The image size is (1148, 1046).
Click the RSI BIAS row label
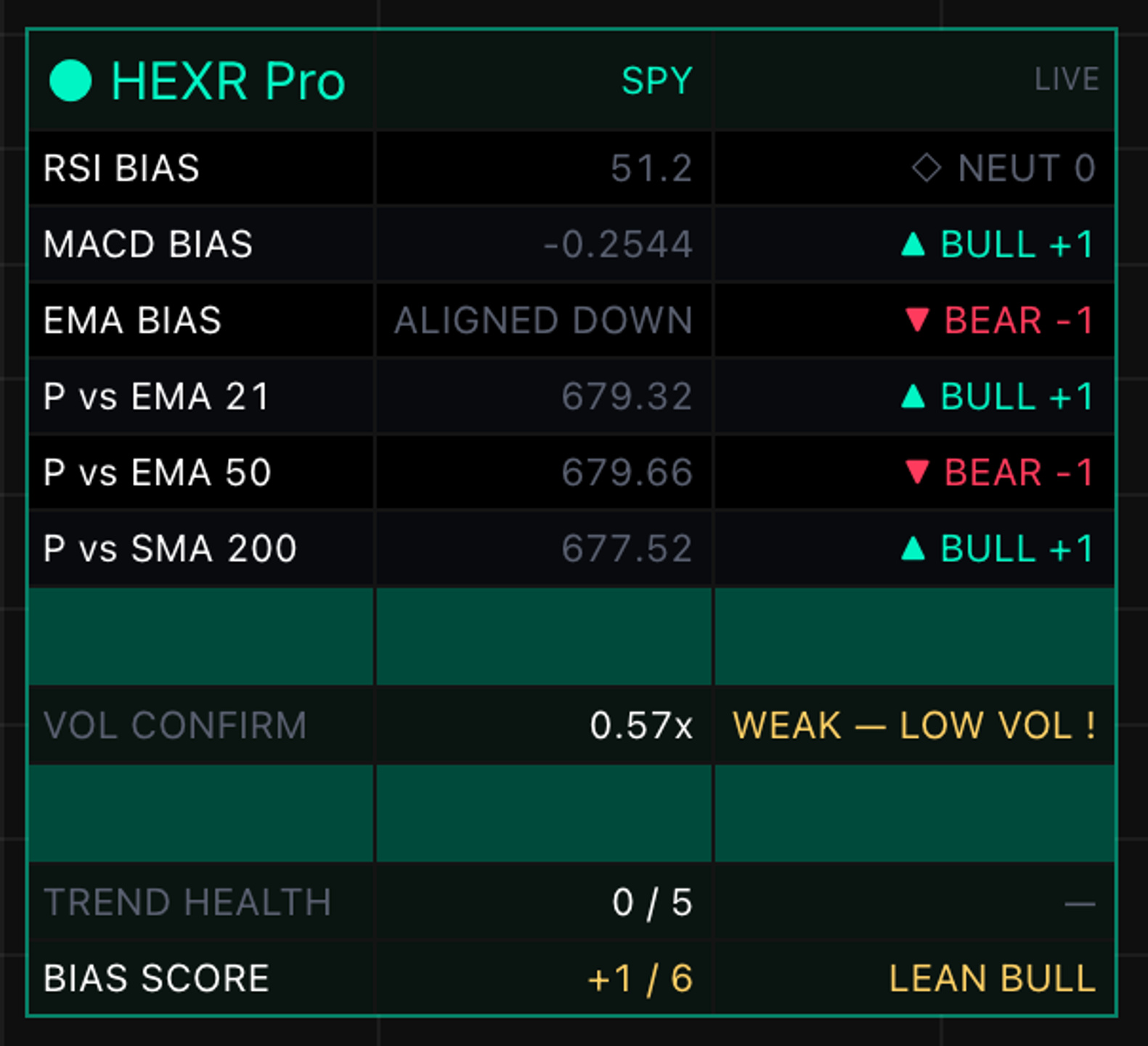click(121, 169)
